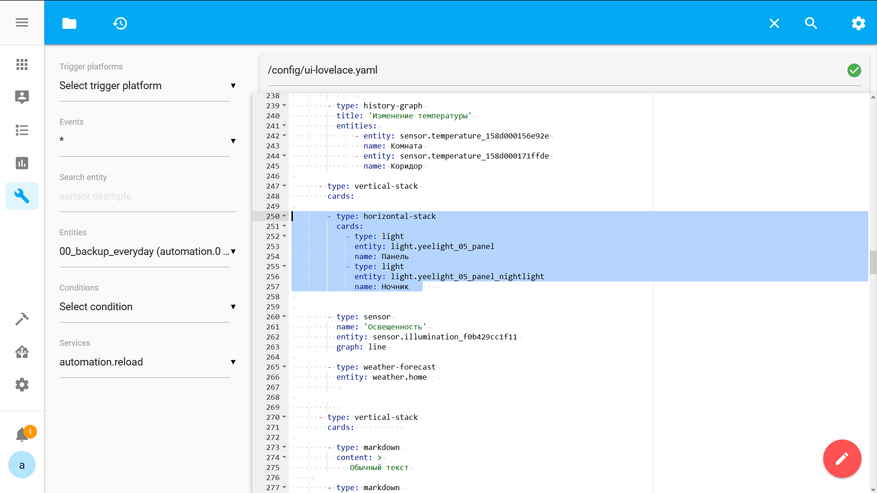Viewport: 877px width, 493px height.
Task: Collapse the fold arrow on line 241
Action: [x=284, y=126]
